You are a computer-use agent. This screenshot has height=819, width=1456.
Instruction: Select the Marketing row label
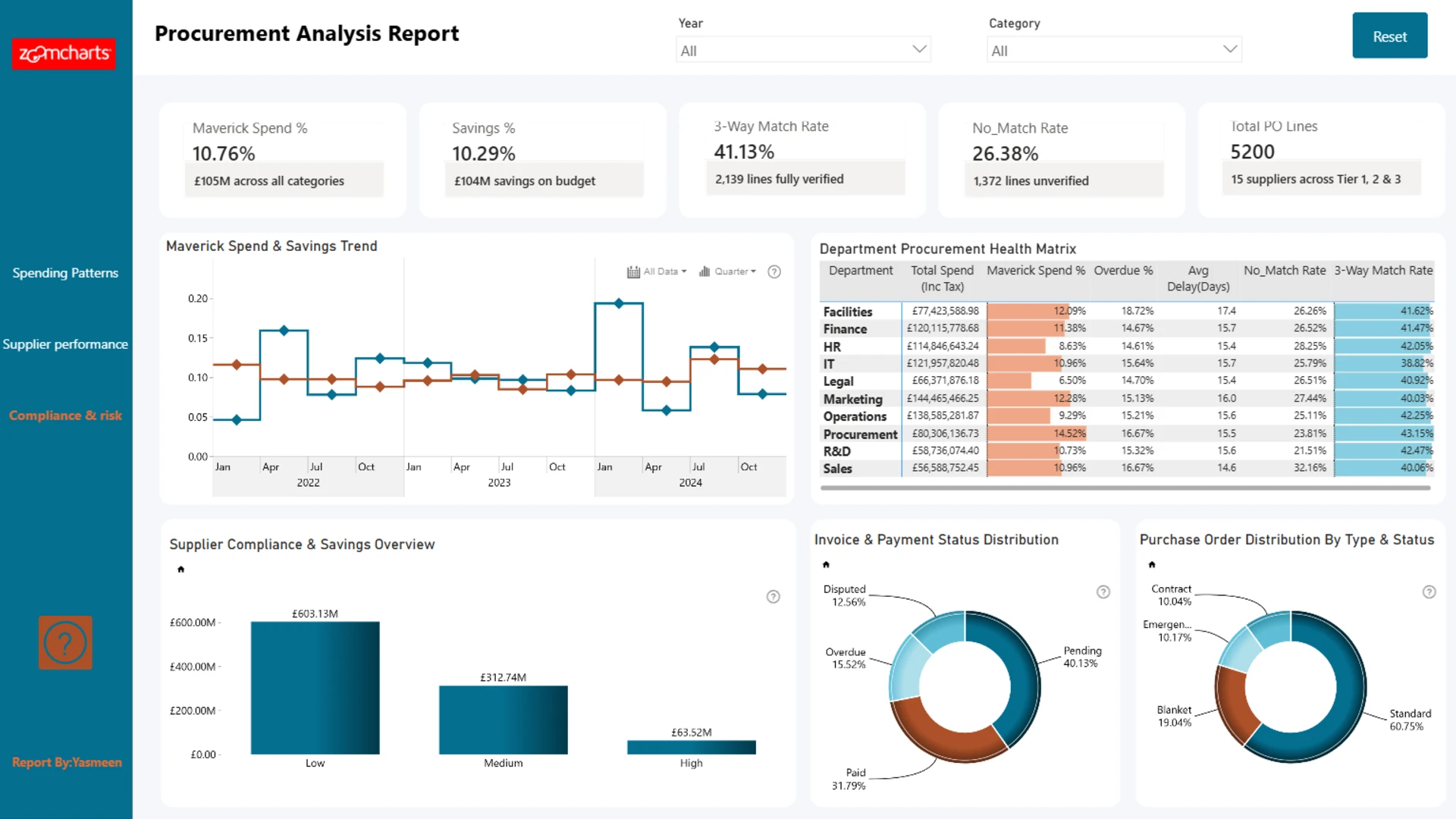pyautogui.click(x=853, y=399)
